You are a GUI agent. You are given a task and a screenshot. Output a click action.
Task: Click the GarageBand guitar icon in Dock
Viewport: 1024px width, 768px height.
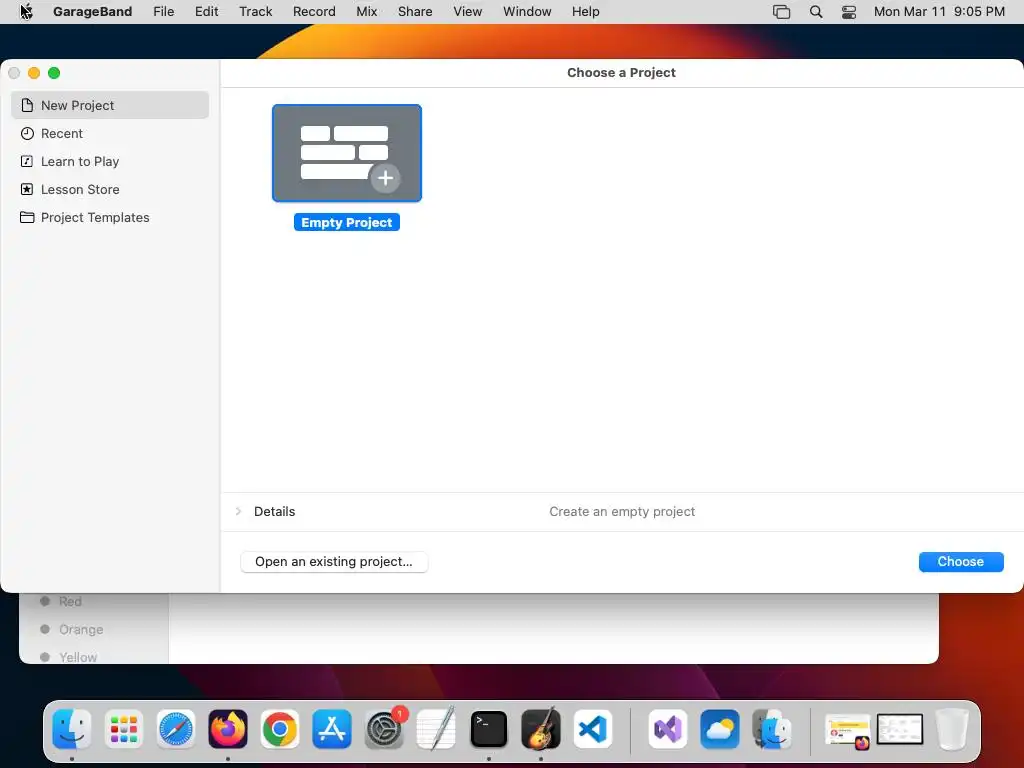[541, 729]
